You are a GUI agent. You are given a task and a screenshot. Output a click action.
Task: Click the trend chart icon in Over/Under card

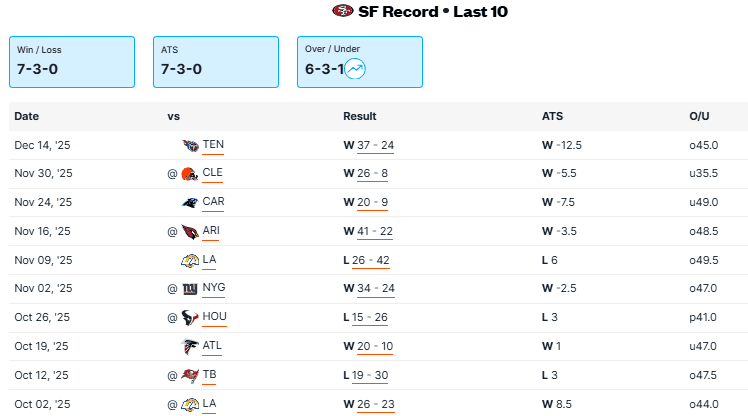click(355, 69)
